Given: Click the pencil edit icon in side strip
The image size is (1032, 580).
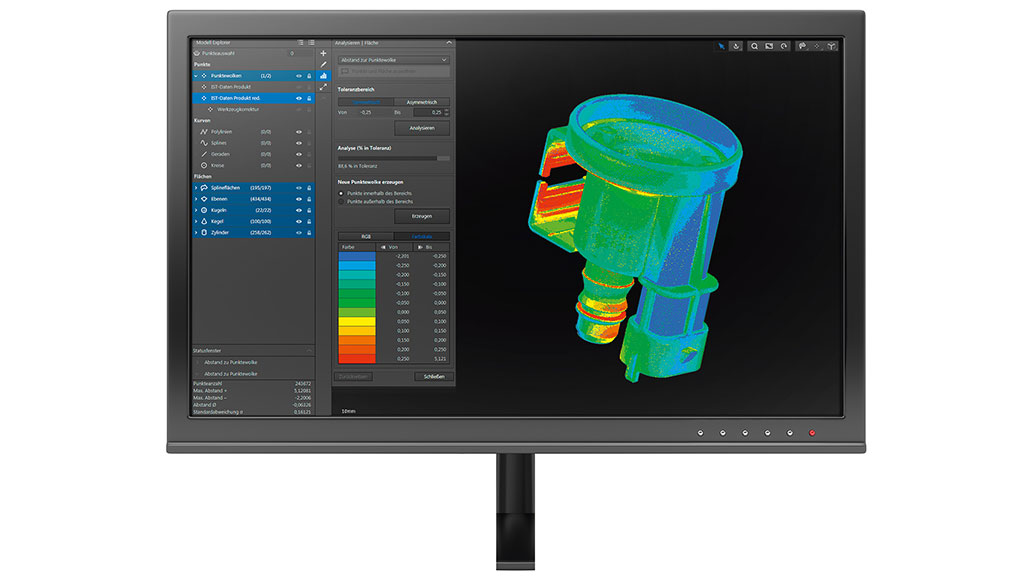Looking at the screenshot, I should pyautogui.click(x=323, y=64).
